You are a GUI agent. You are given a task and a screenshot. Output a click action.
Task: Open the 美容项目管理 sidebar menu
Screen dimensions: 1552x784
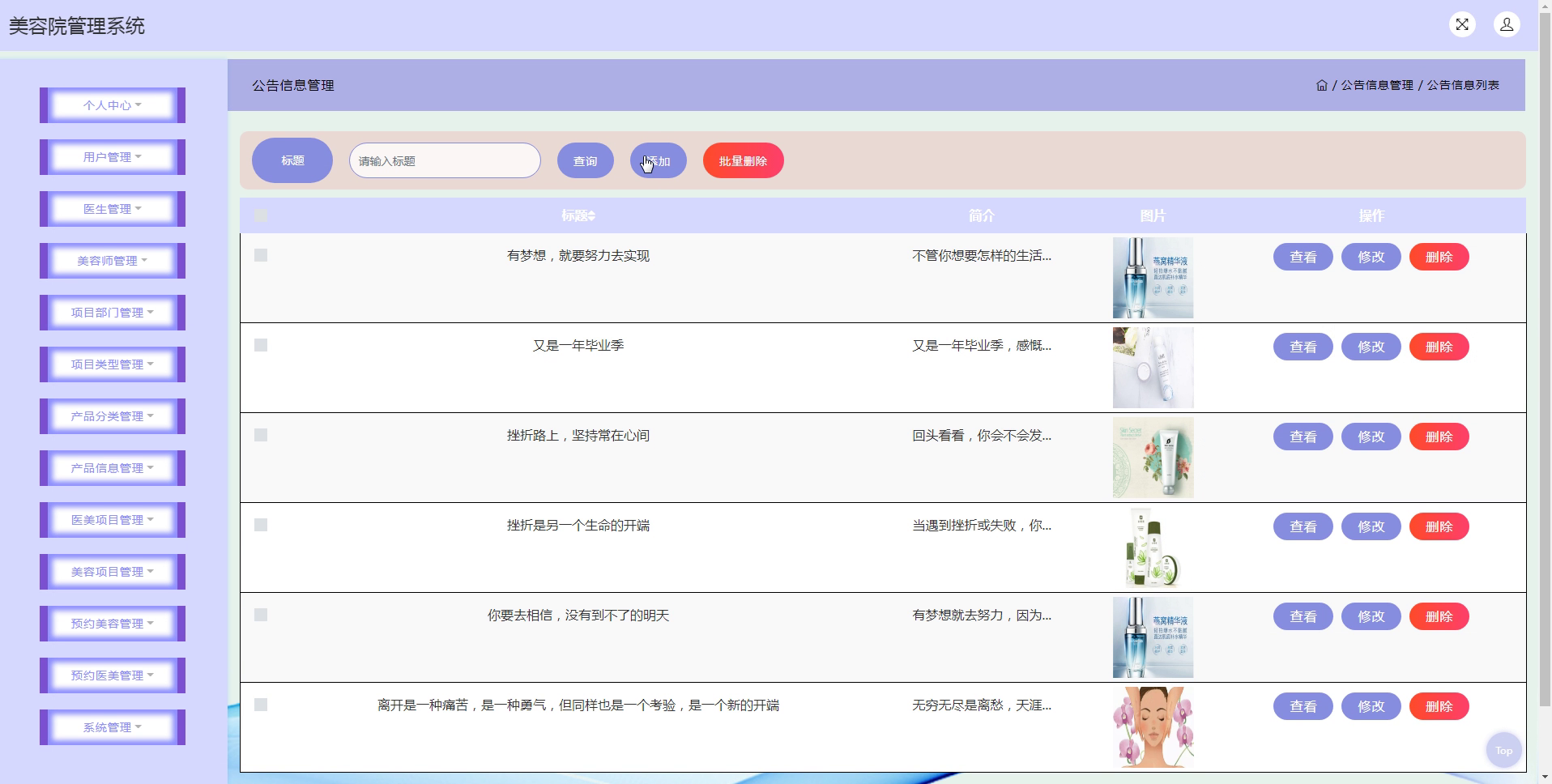(x=113, y=572)
